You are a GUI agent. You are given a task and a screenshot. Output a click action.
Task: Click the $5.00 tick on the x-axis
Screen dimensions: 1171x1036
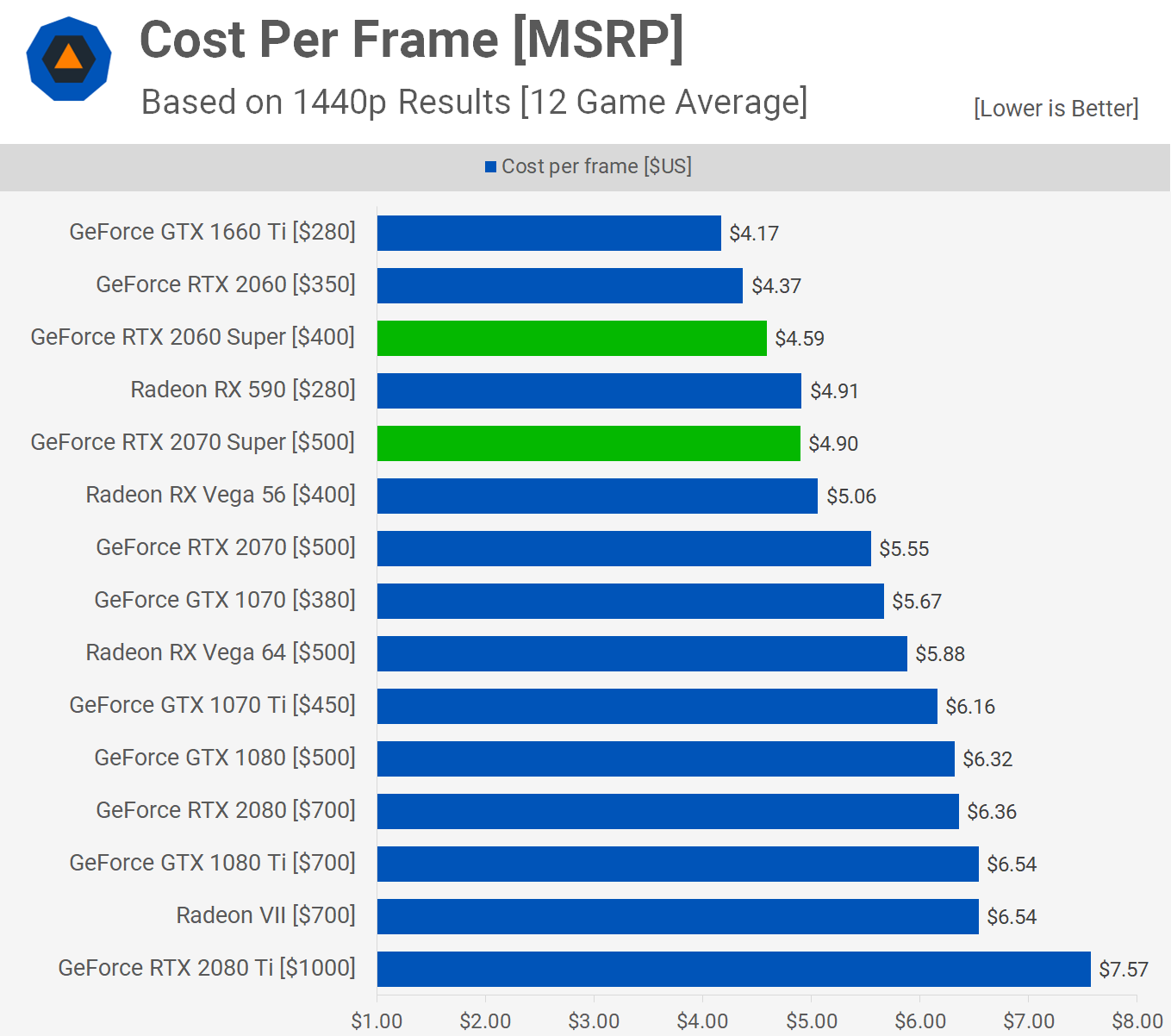pyautogui.click(x=812, y=1021)
